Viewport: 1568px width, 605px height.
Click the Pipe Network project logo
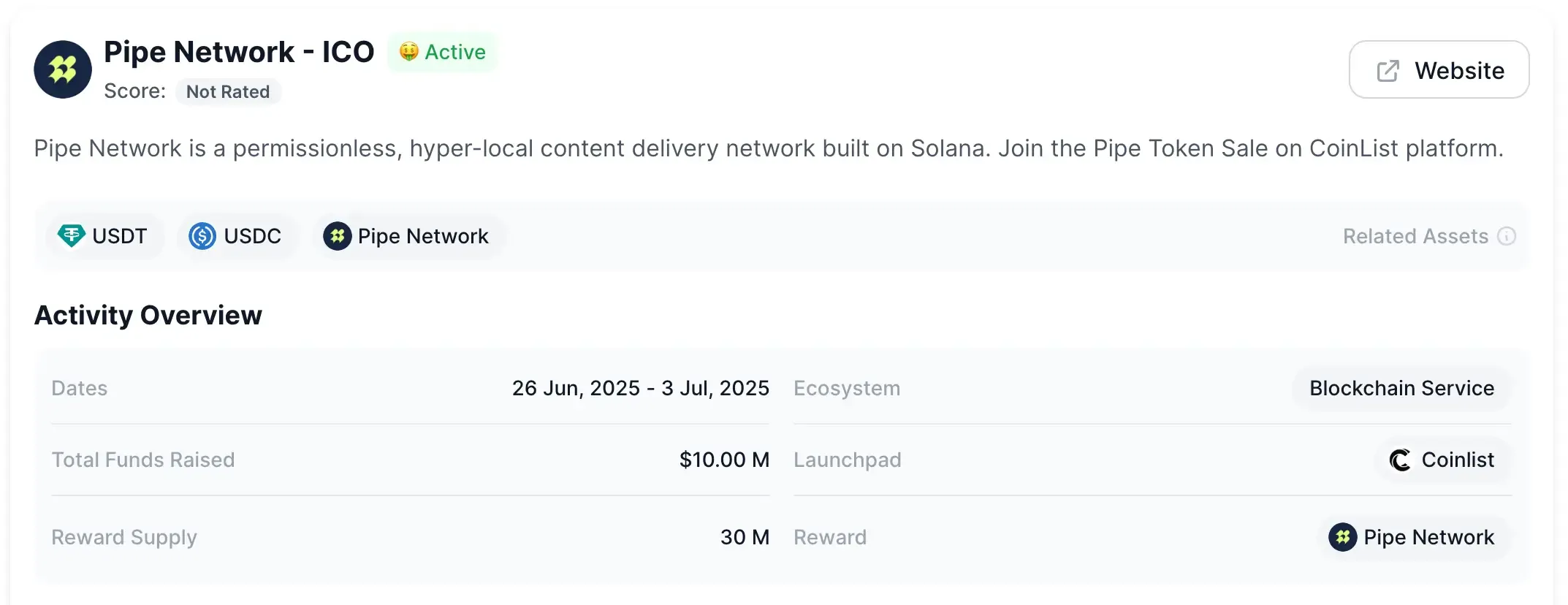click(62, 69)
